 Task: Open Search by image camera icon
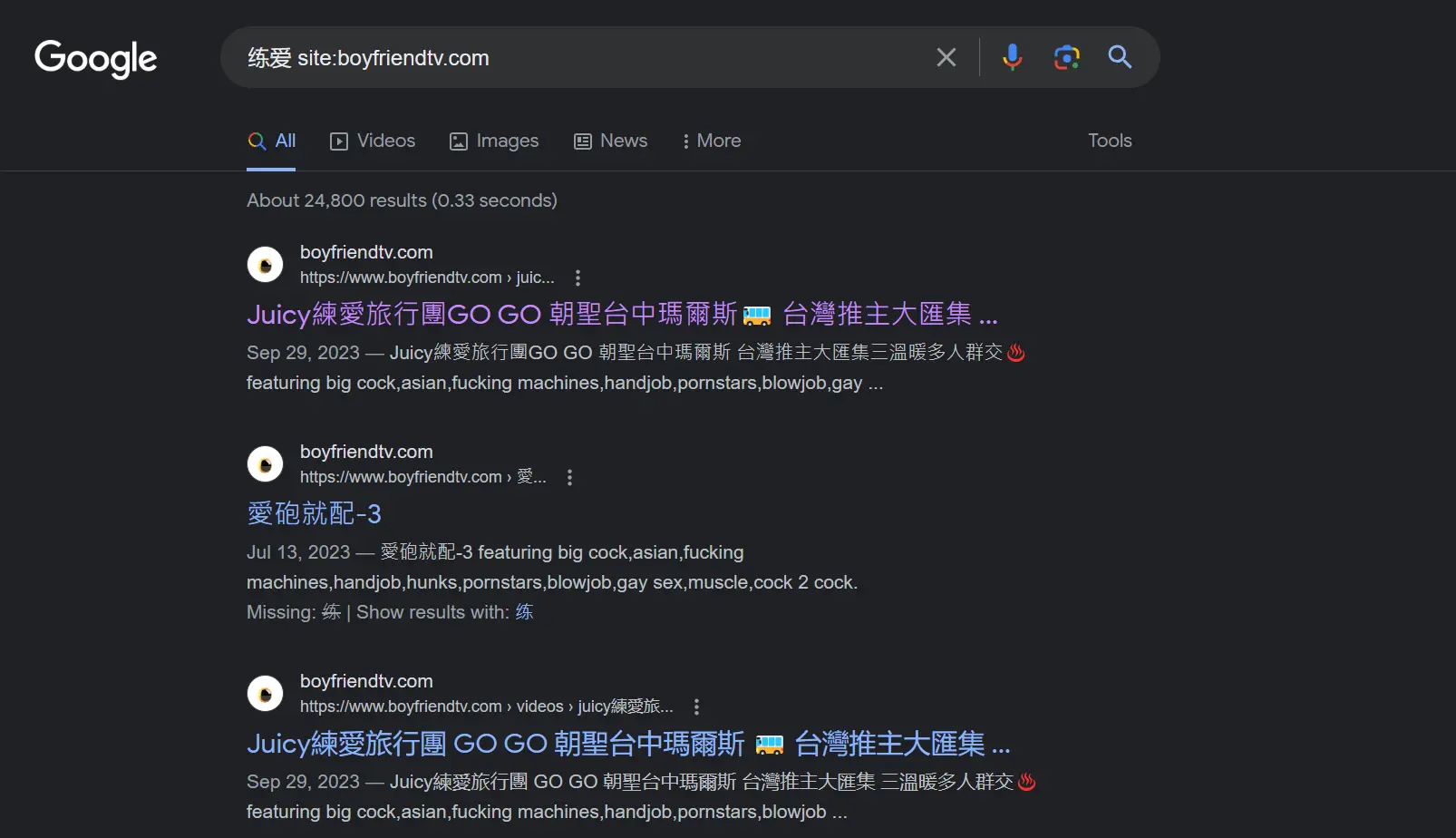click(x=1066, y=58)
